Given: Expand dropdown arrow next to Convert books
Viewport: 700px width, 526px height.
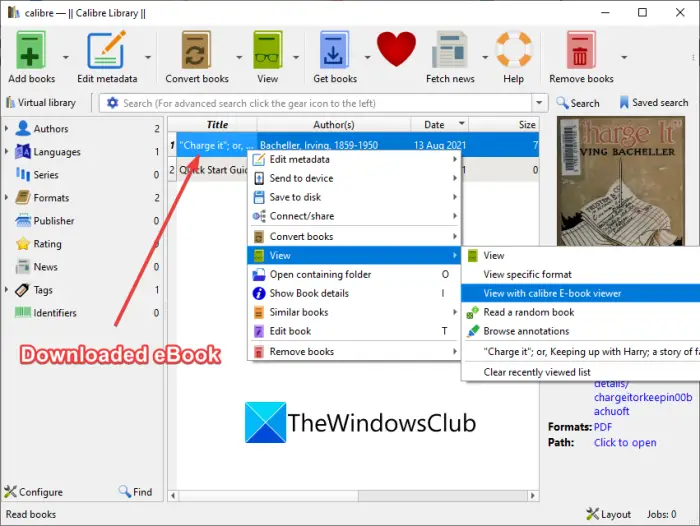Looking at the screenshot, I should pos(239,57).
